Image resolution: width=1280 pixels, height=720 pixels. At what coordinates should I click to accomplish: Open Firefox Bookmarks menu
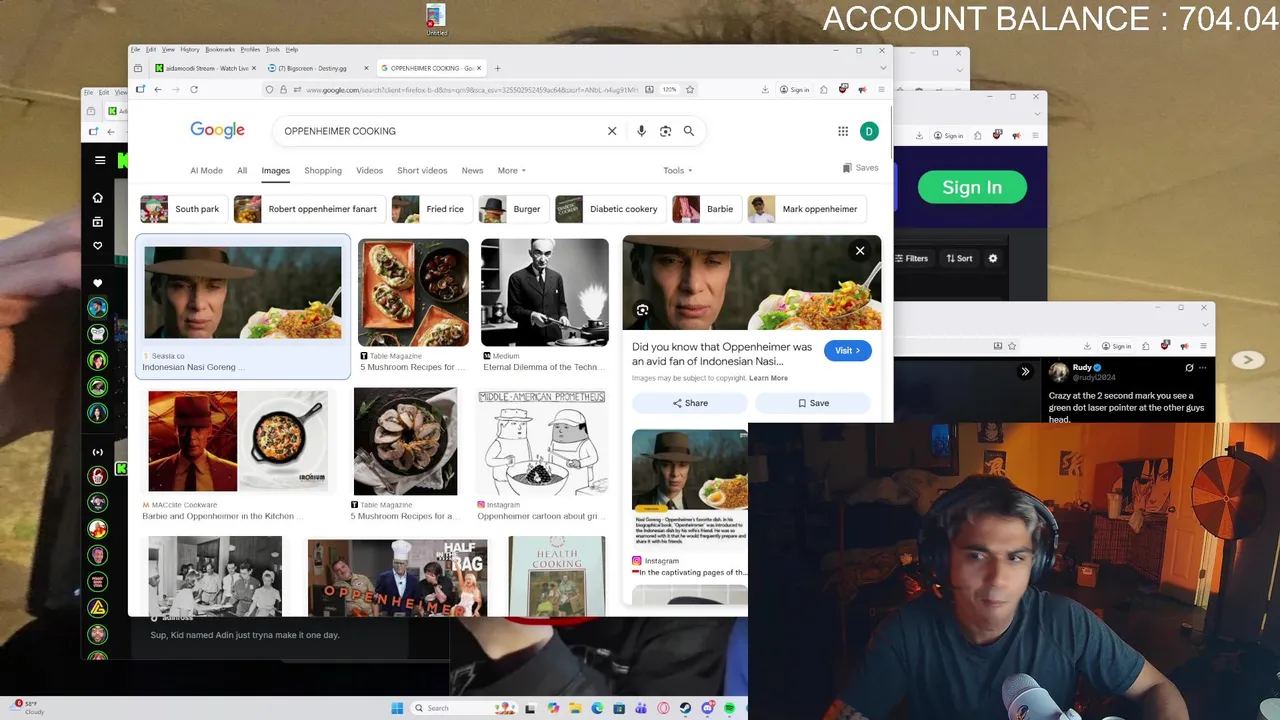click(220, 49)
